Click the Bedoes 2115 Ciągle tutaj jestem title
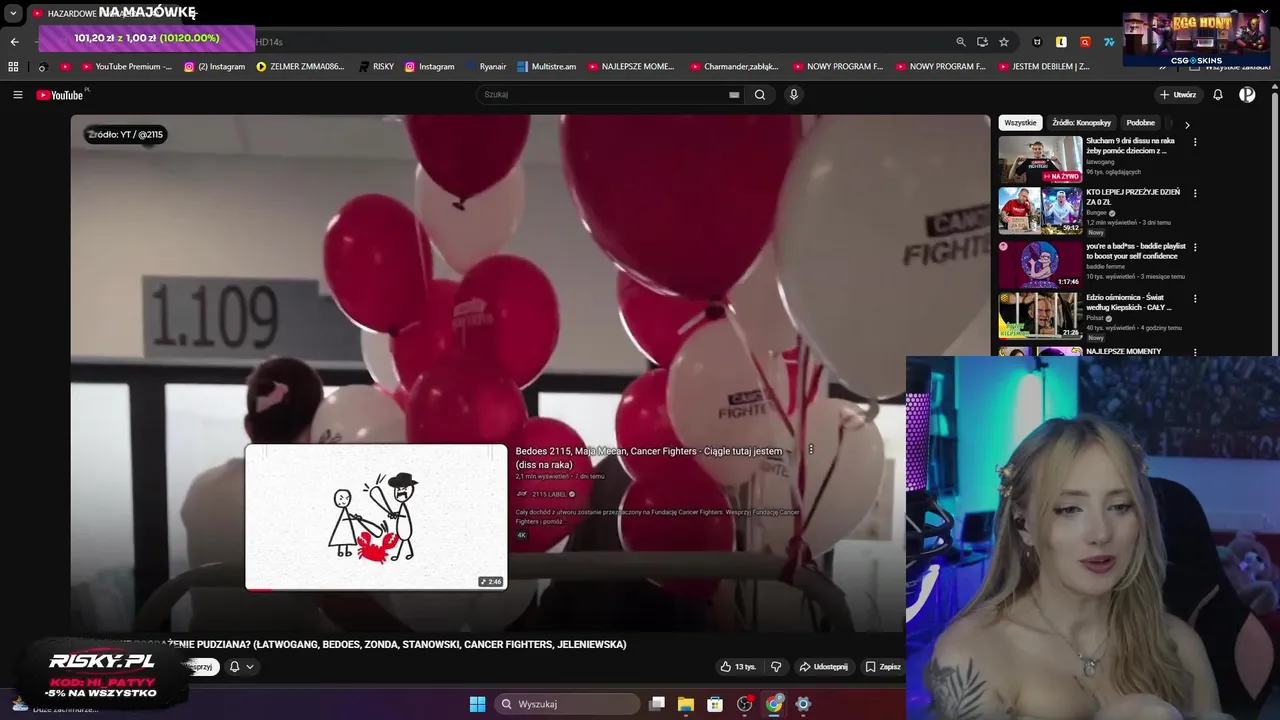The image size is (1280, 720). 649,457
